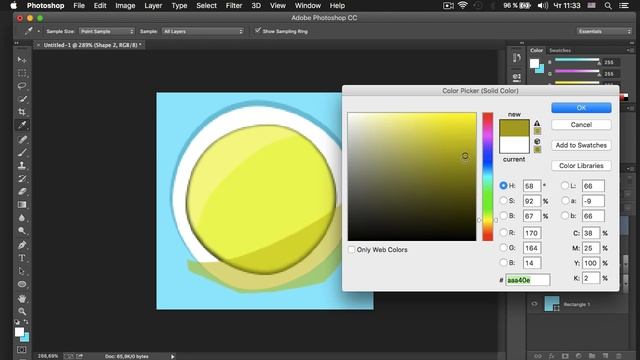The image size is (640, 360).
Task: Click the Rectangle 1 layer thumbnail
Action: [552, 304]
